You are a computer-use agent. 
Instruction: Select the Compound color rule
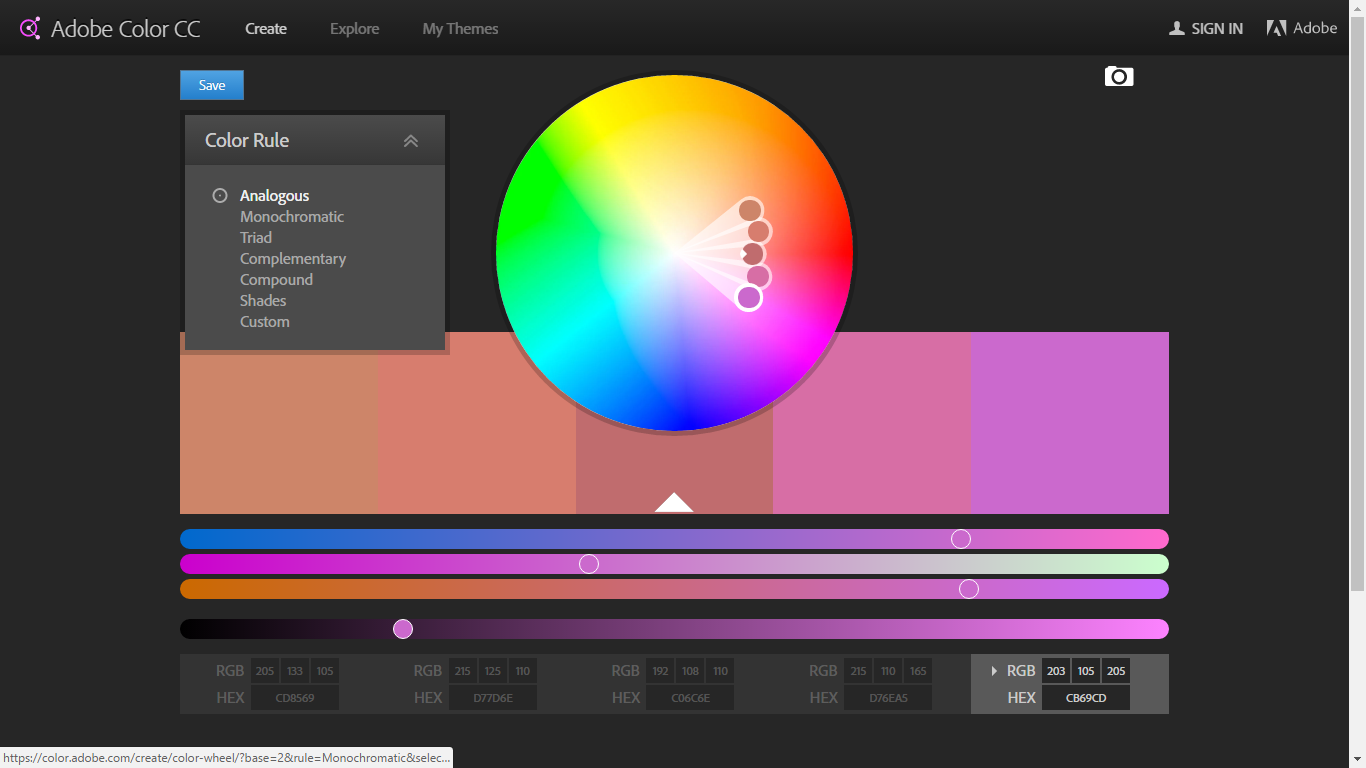(x=276, y=280)
